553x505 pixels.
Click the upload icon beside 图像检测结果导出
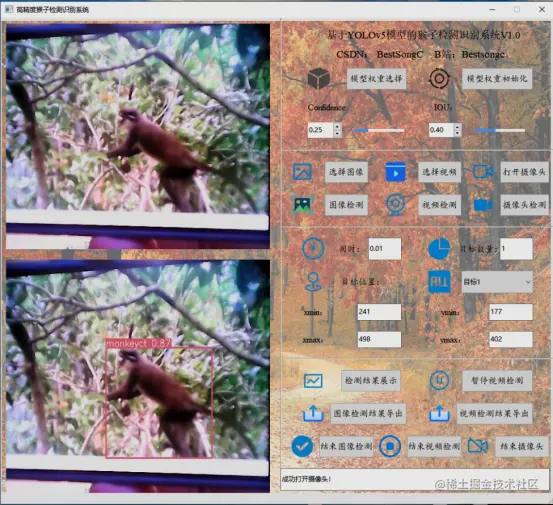coord(313,413)
